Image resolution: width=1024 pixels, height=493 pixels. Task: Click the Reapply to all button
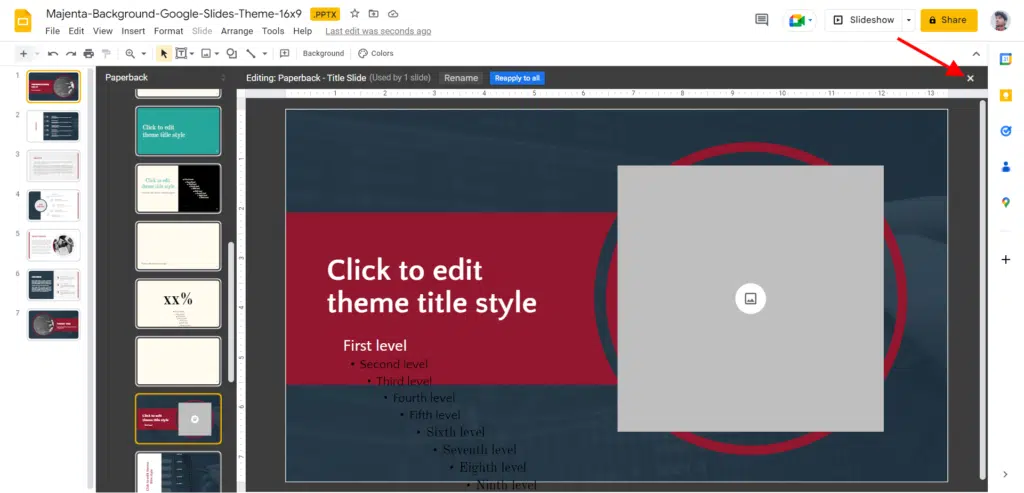pos(517,78)
